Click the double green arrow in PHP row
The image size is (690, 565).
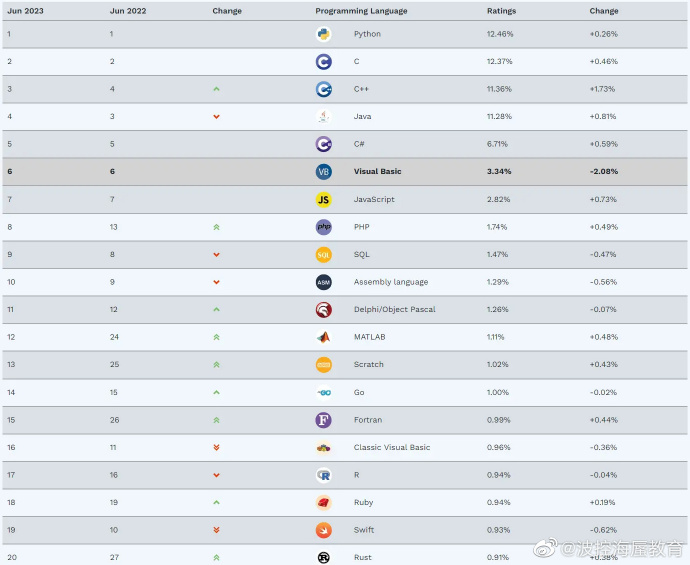coord(216,227)
